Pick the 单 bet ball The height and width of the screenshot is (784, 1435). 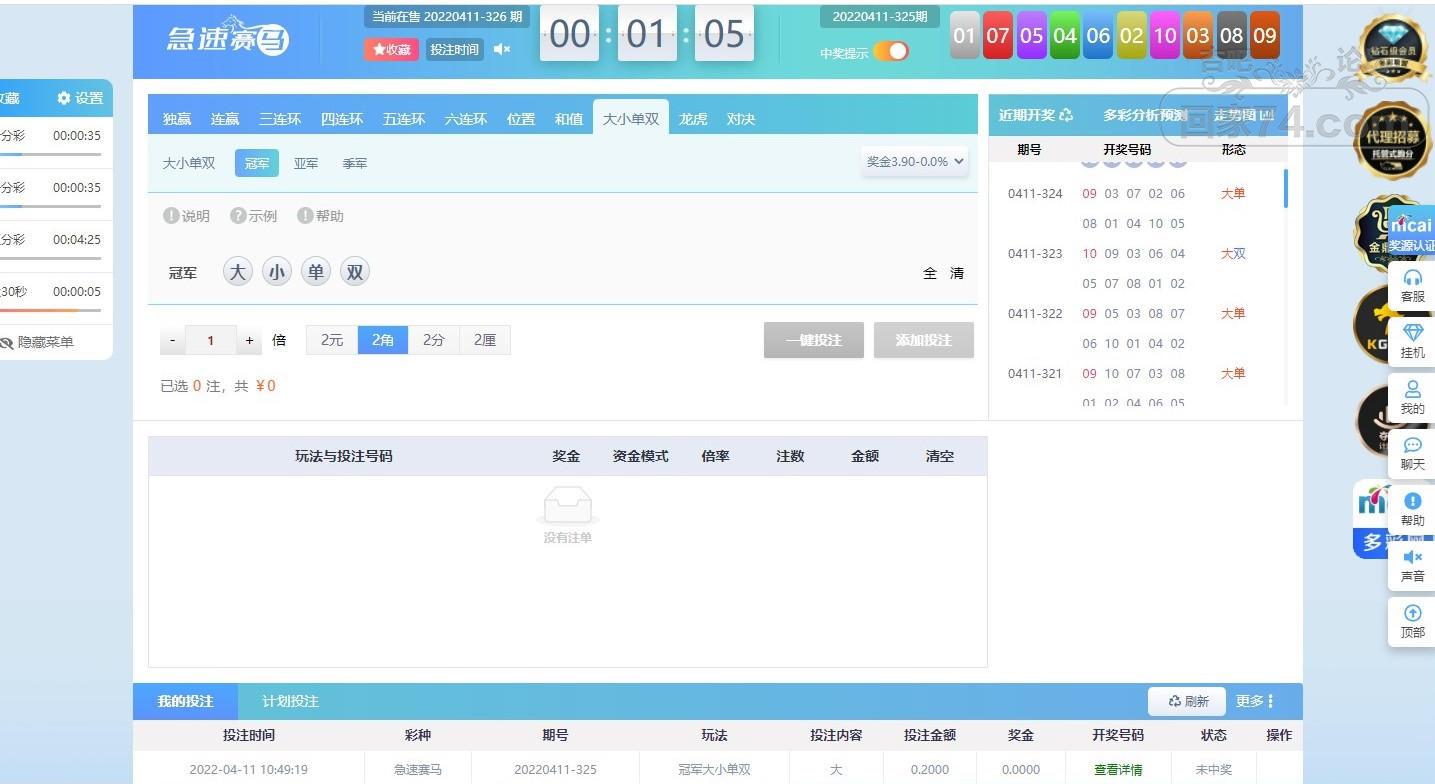316,272
